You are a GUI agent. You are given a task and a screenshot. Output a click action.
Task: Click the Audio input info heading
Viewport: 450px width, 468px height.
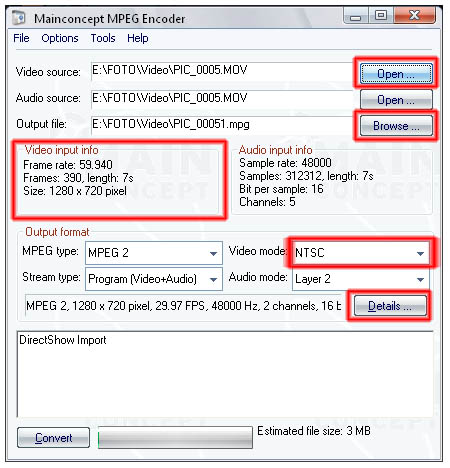coord(276,150)
